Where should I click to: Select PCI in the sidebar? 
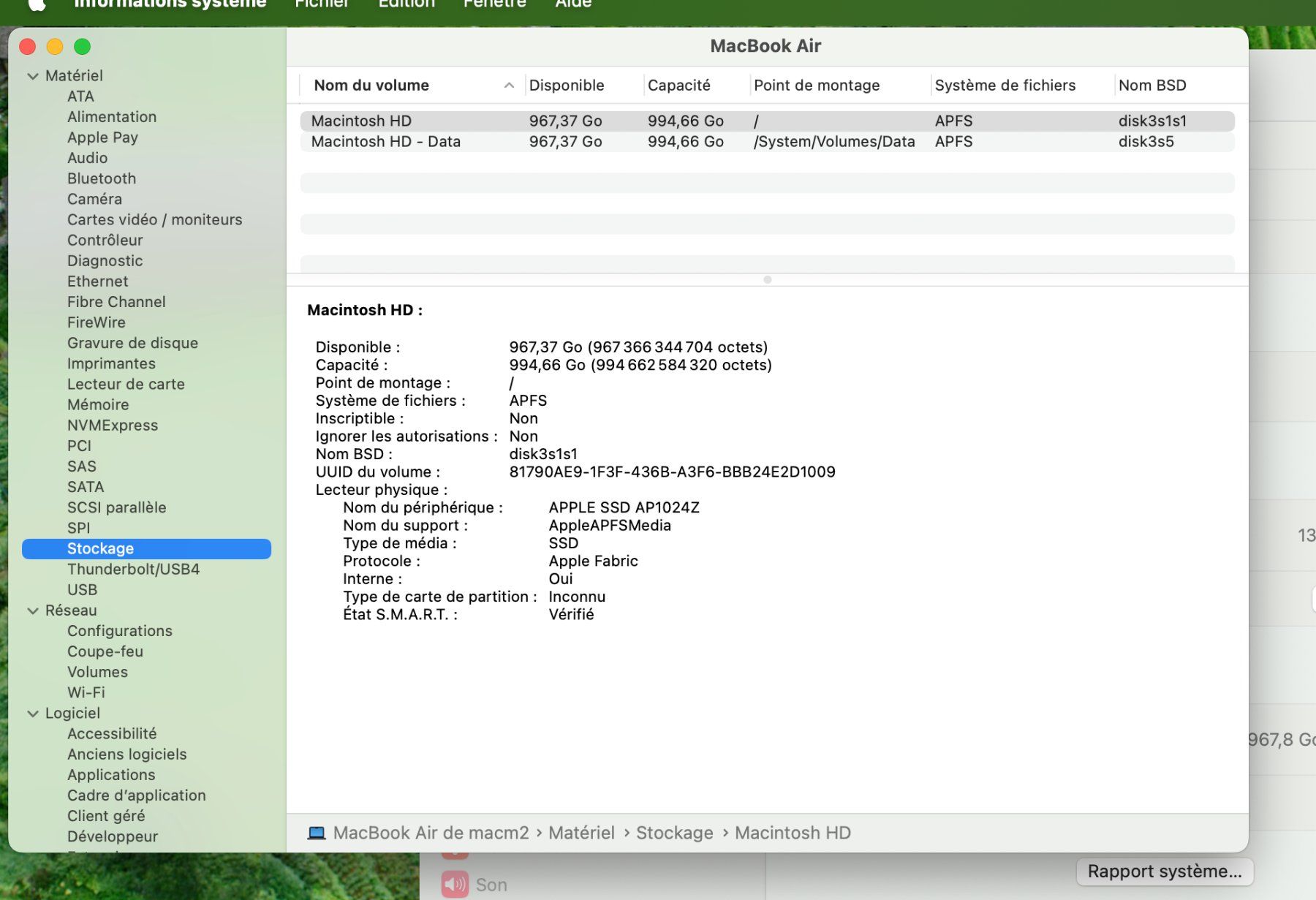point(79,446)
